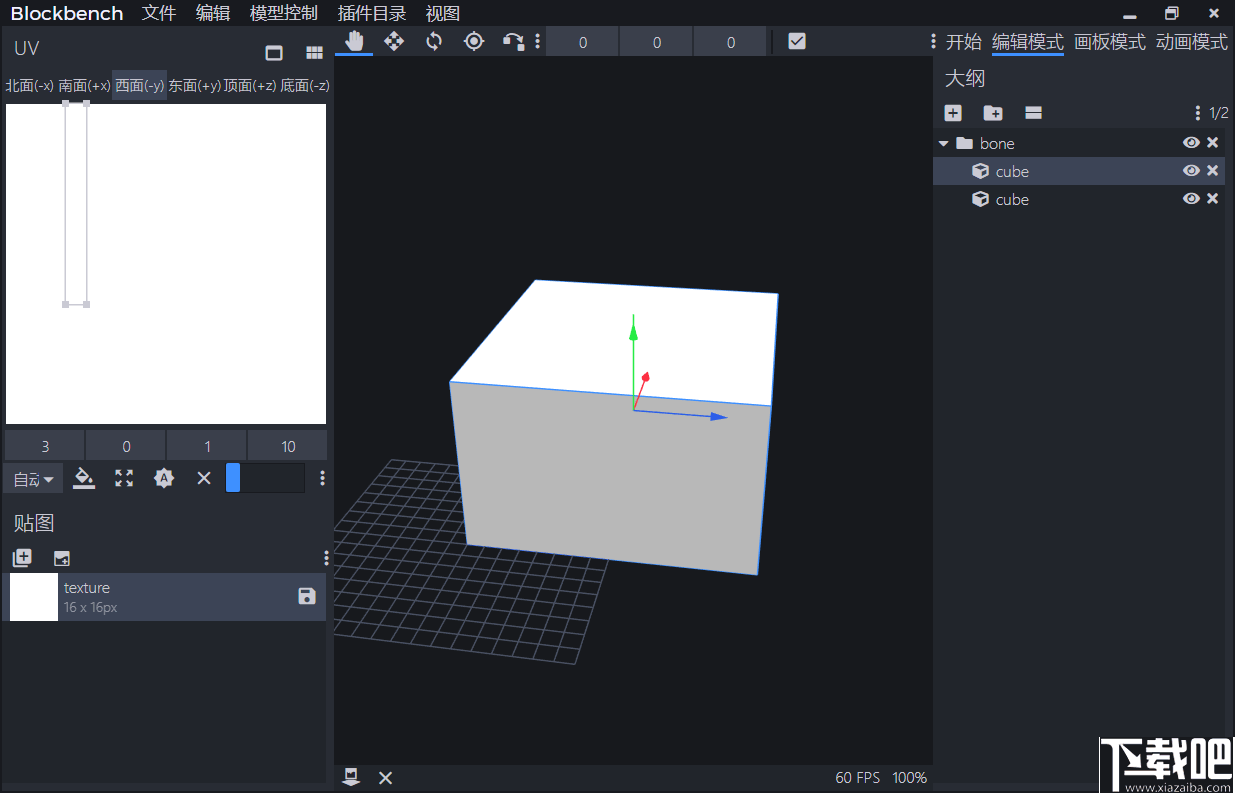Collapse the bone folder in the outliner
The image size is (1235, 793).
point(942,142)
